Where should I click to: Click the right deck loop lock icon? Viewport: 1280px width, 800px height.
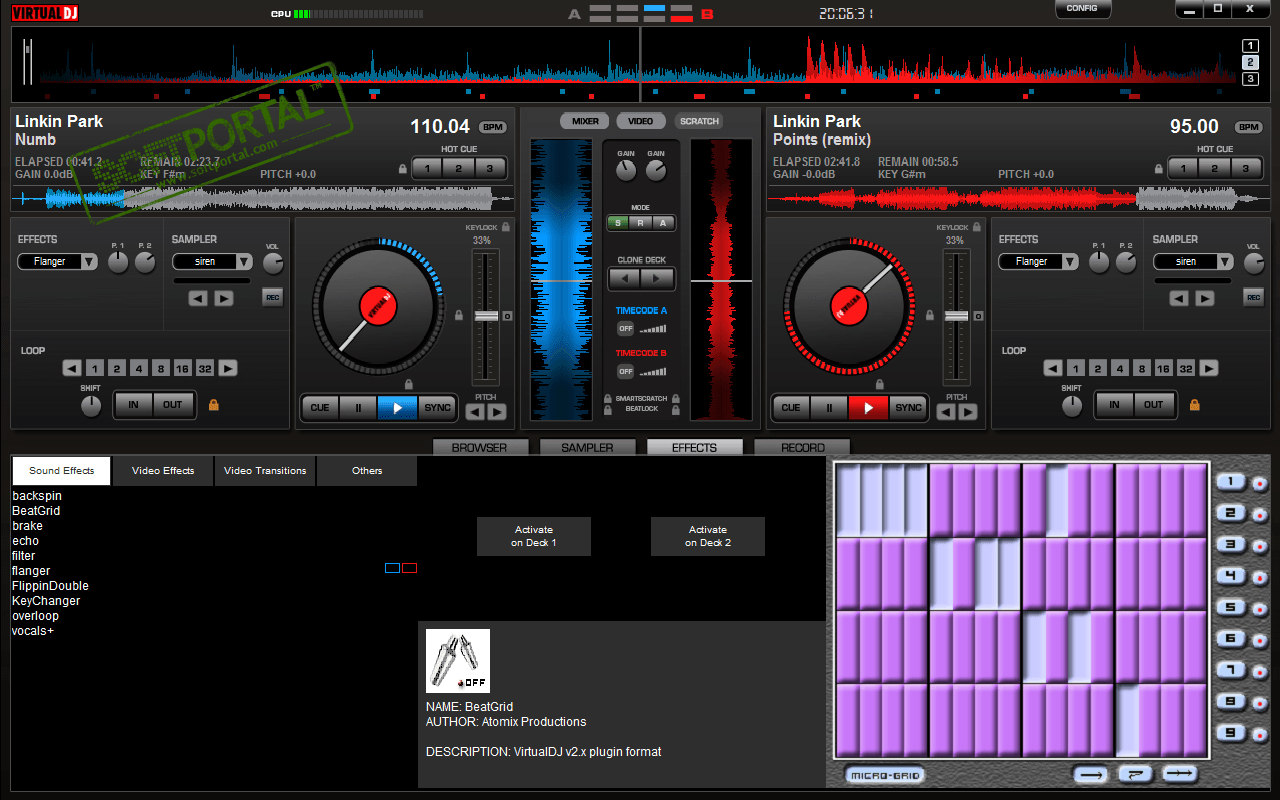[x=1194, y=405]
